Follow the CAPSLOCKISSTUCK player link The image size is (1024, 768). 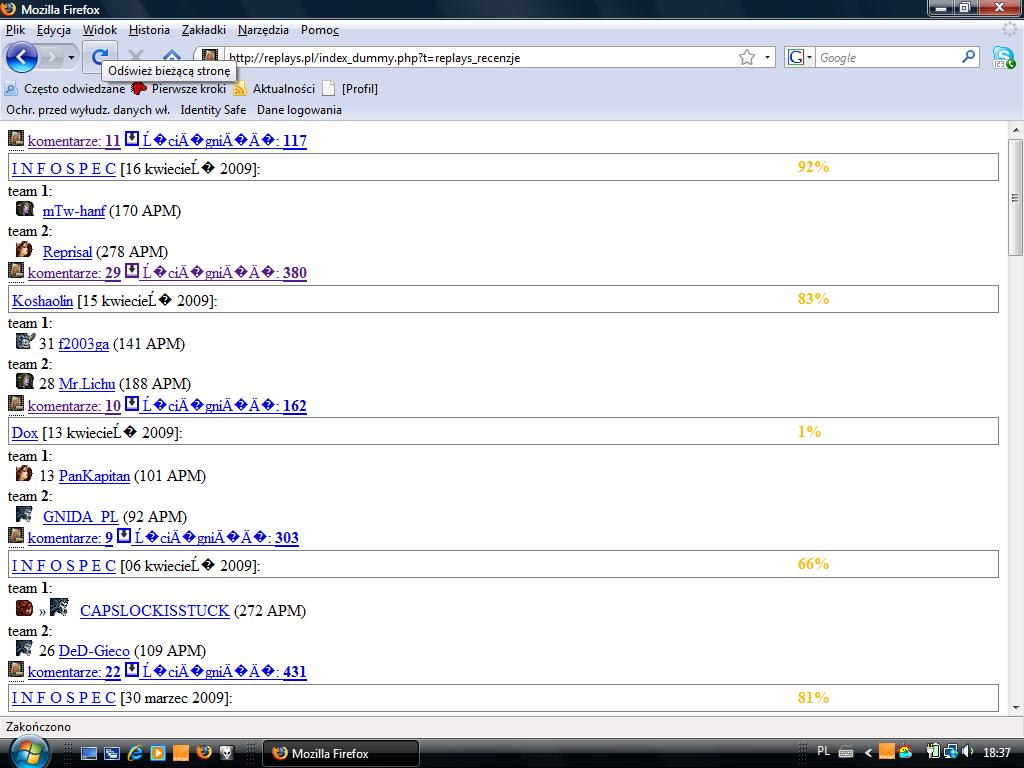[x=154, y=611]
